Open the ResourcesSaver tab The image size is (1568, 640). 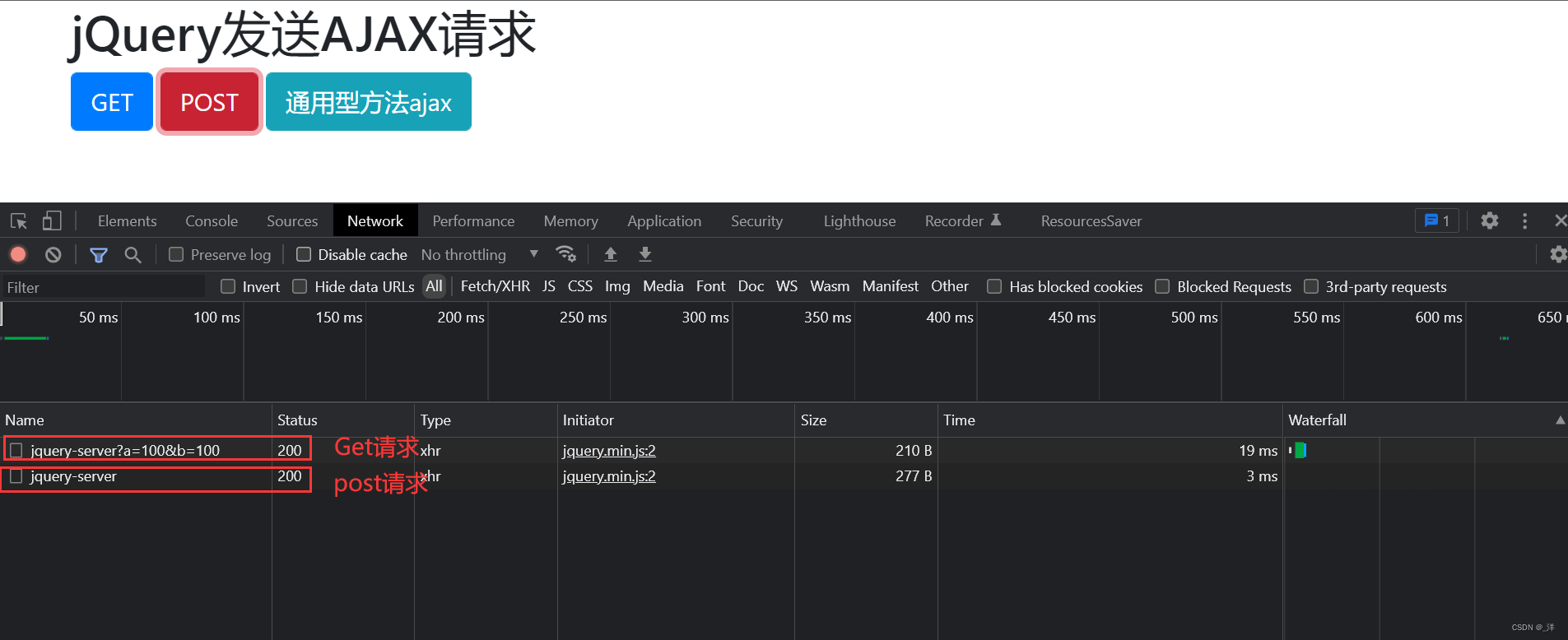click(x=1091, y=220)
